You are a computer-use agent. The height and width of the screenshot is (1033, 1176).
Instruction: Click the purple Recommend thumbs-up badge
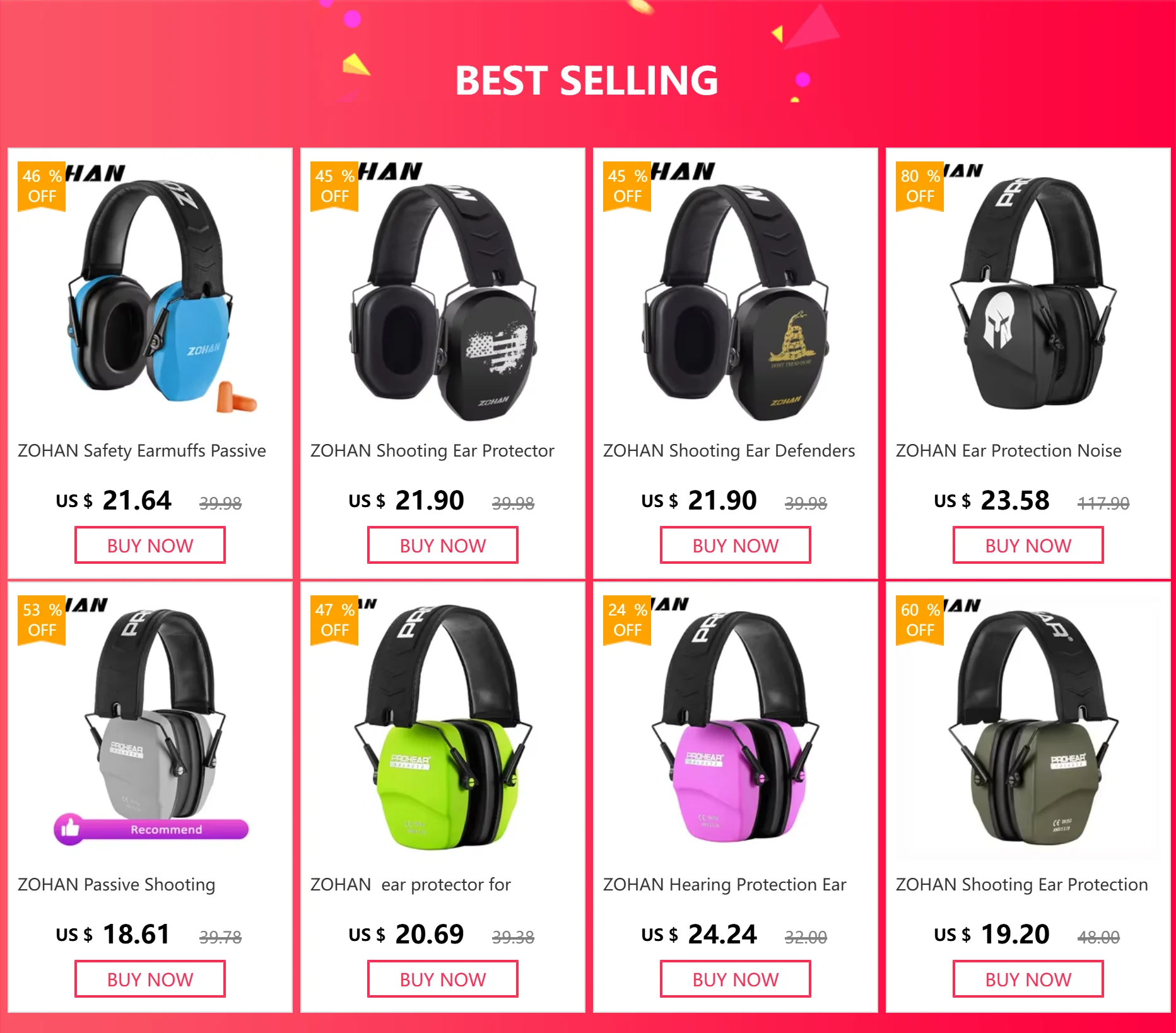click(151, 829)
